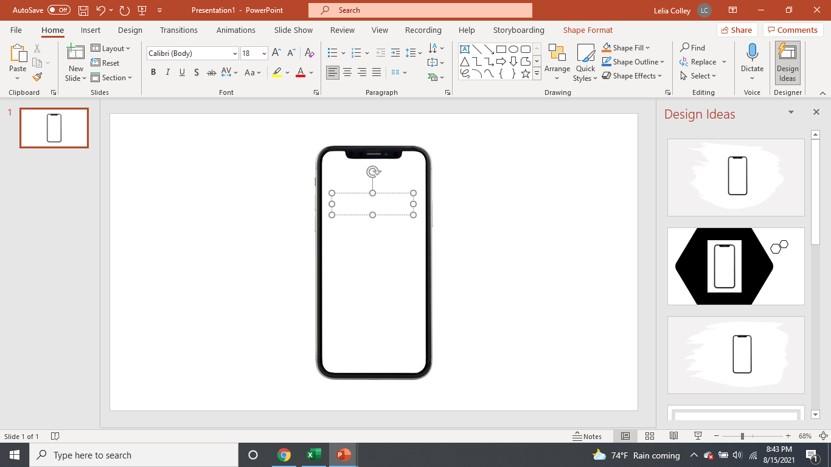Toggle italic formatting
This screenshot has height=467, width=831.
tap(167, 73)
